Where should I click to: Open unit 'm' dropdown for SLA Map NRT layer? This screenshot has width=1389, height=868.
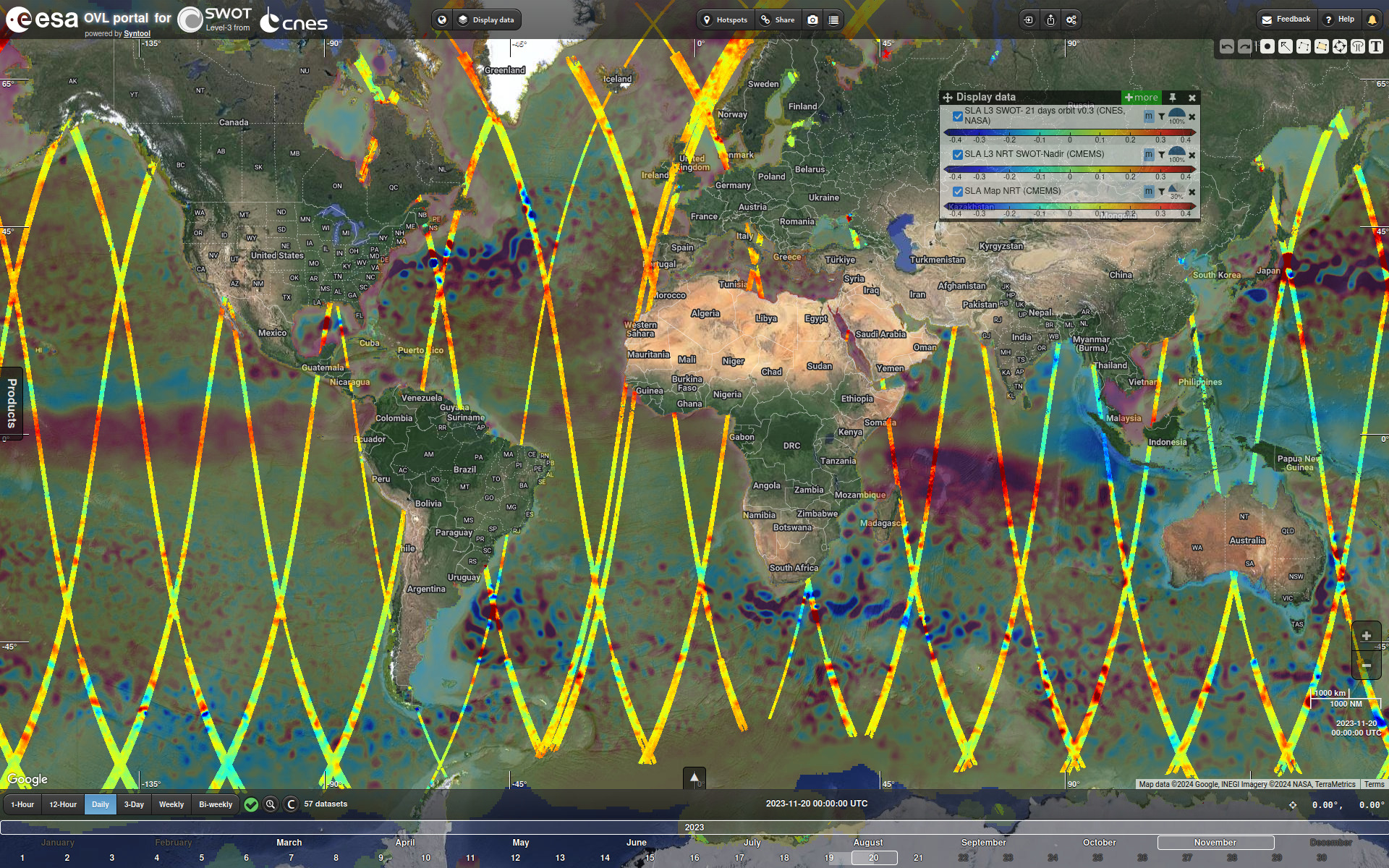pos(1149,192)
